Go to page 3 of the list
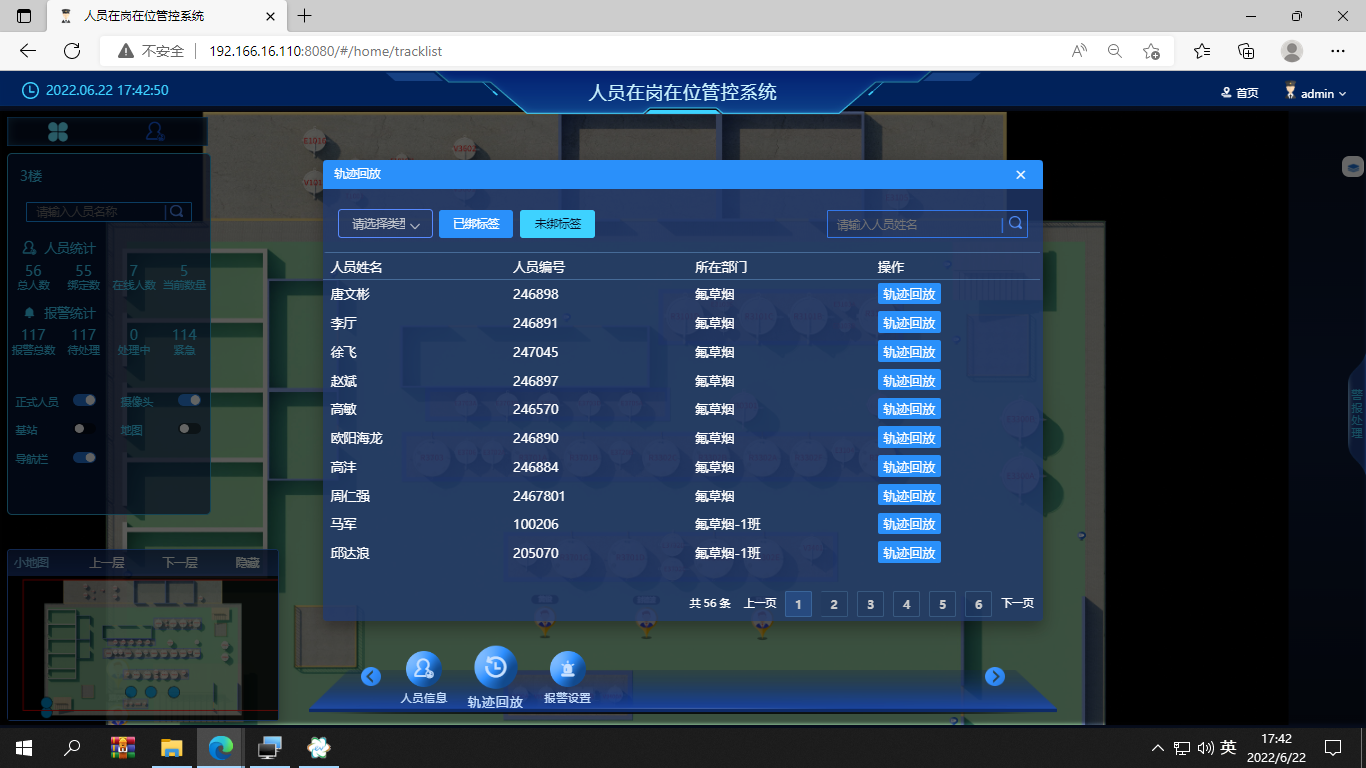The height and width of the screenshot is (768, 1366). point(870,604)
